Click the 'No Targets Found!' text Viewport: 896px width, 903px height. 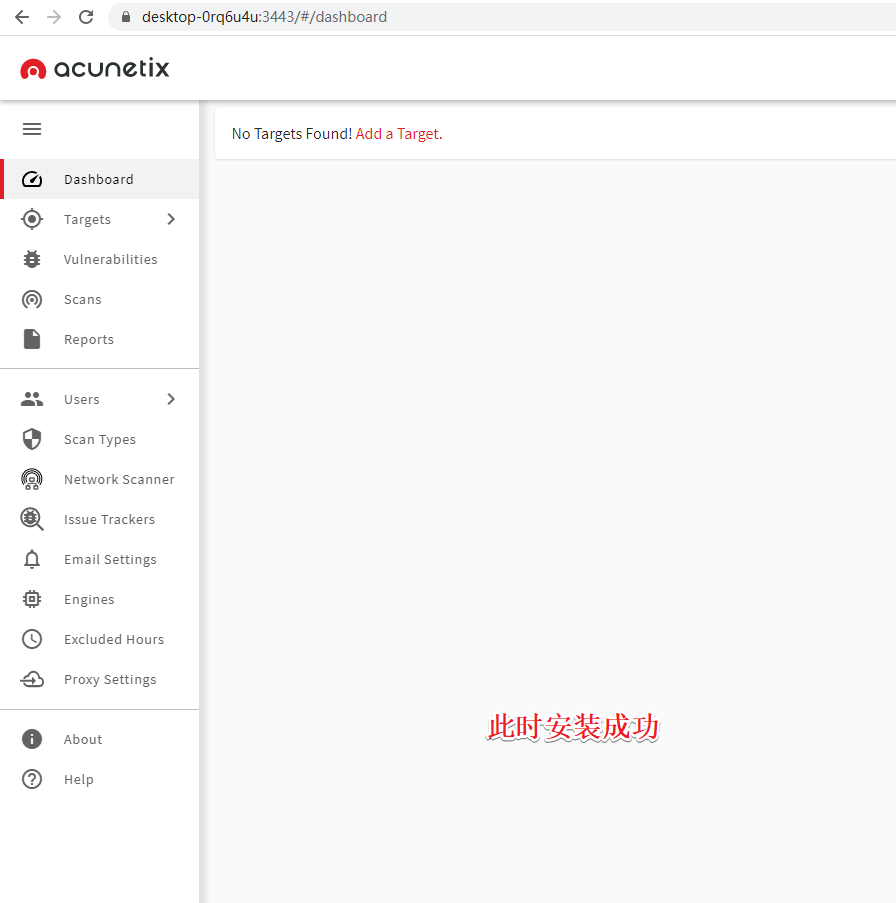point(291,134)
